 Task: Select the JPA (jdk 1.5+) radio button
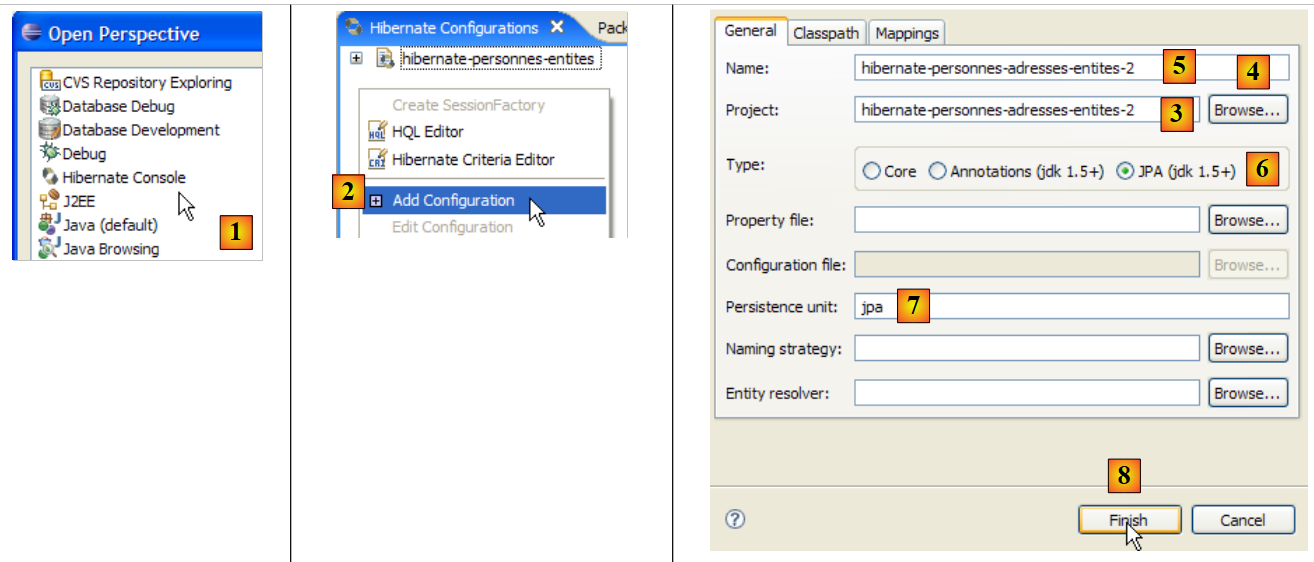pos(1124,172)
